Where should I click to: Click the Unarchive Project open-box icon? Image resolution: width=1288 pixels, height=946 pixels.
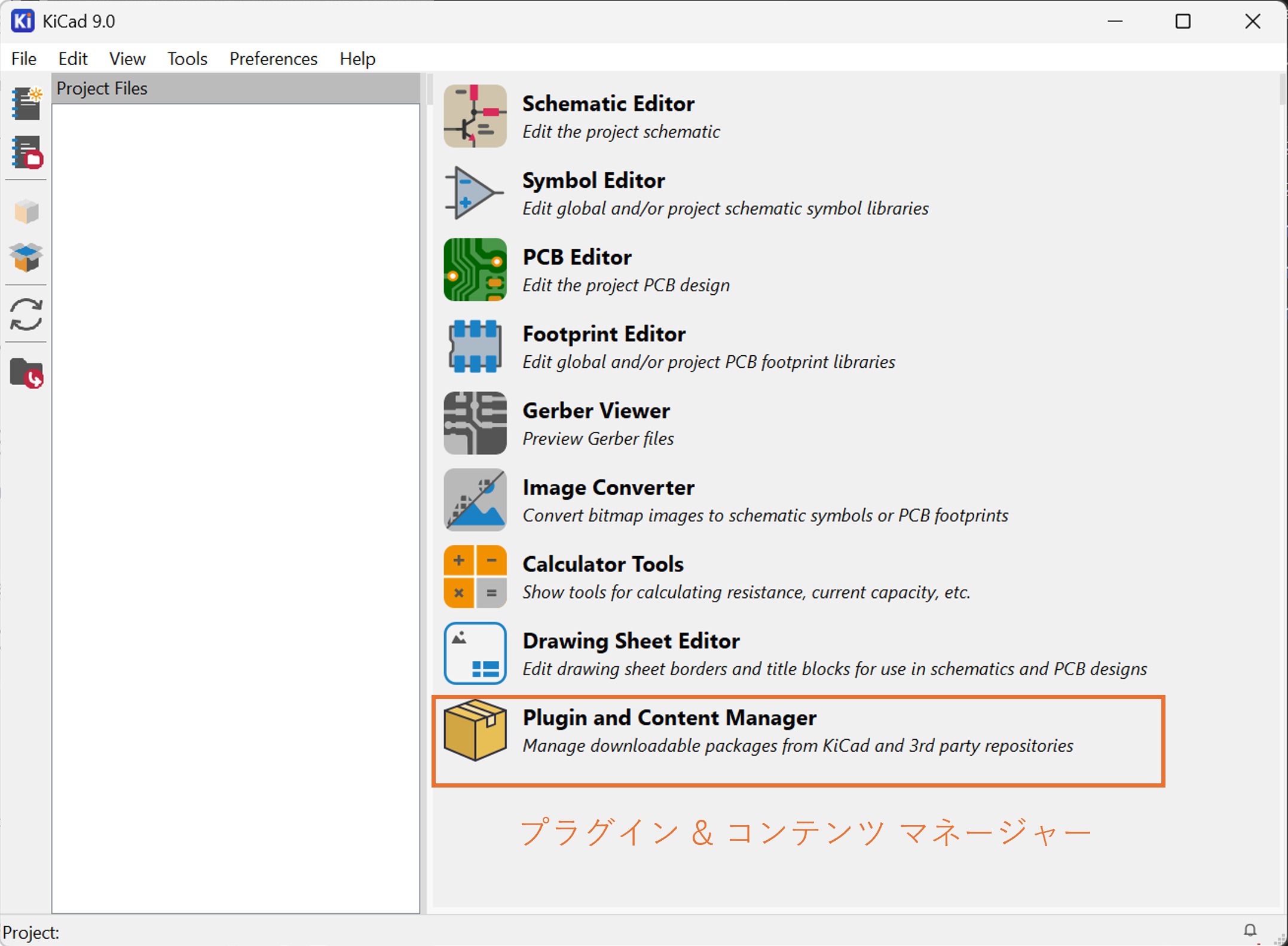pyautogui.click(x=26, y=257)
